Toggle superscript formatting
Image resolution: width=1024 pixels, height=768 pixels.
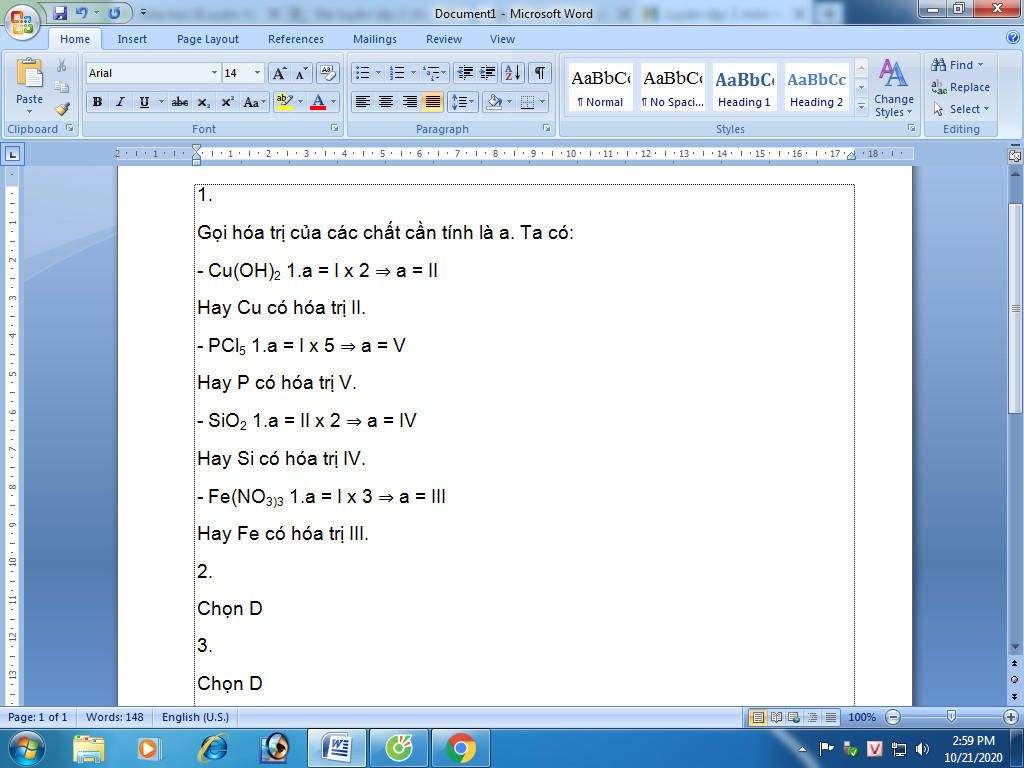[227, 102]
